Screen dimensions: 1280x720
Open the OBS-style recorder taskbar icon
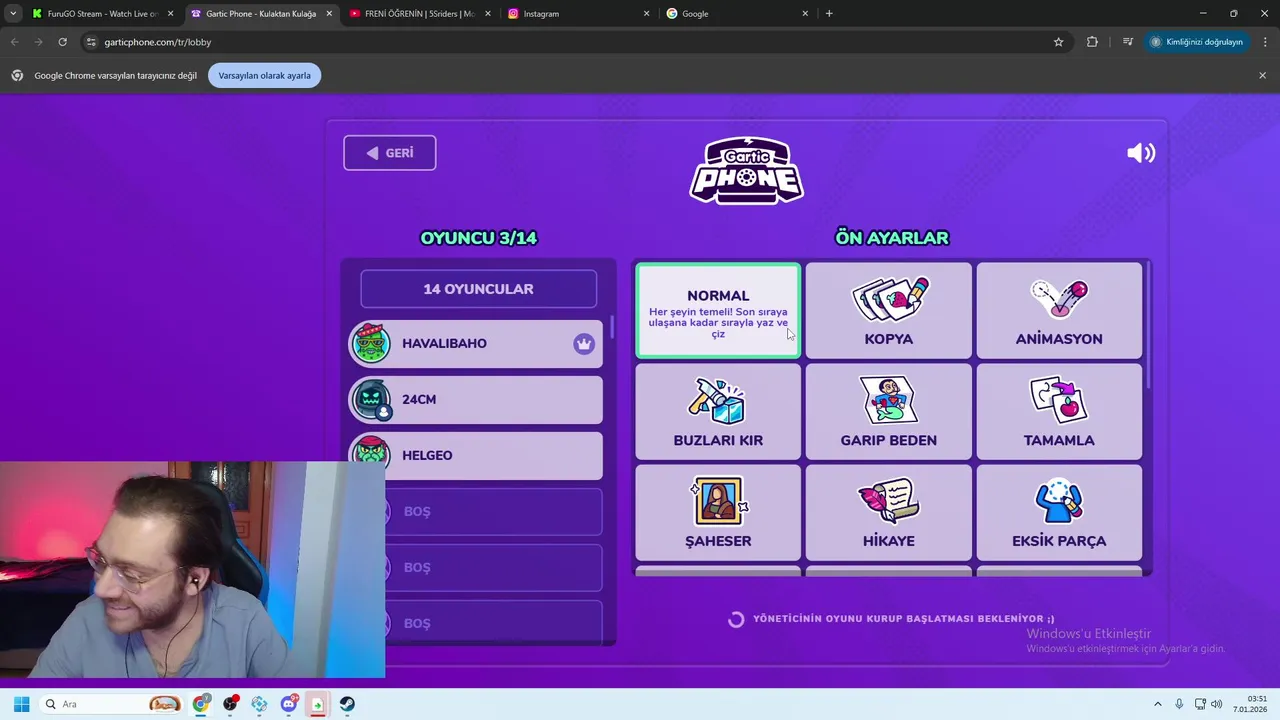(x=230, y=704)
